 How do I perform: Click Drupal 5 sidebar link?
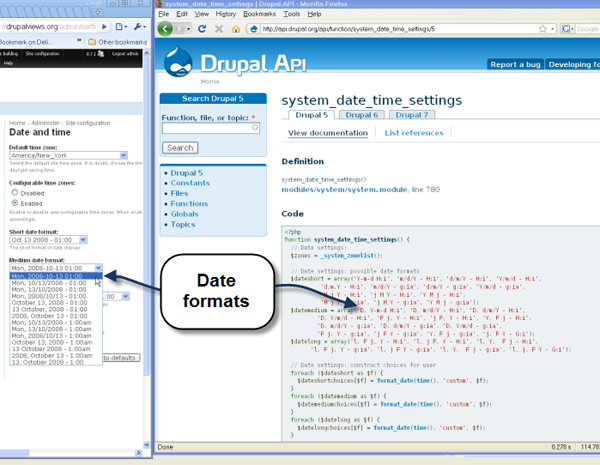(x=187, y=173)
